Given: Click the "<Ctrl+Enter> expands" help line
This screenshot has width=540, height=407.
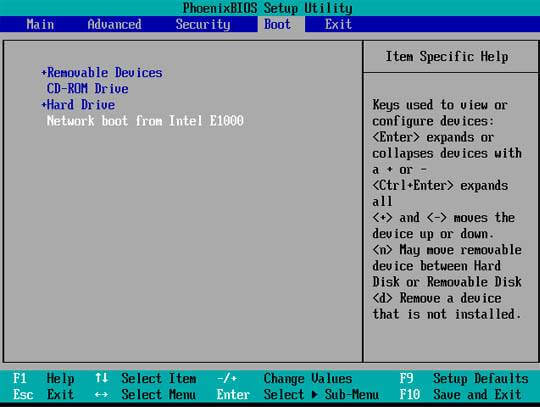Looking at the screenshot, I should (x=440, y=186).
